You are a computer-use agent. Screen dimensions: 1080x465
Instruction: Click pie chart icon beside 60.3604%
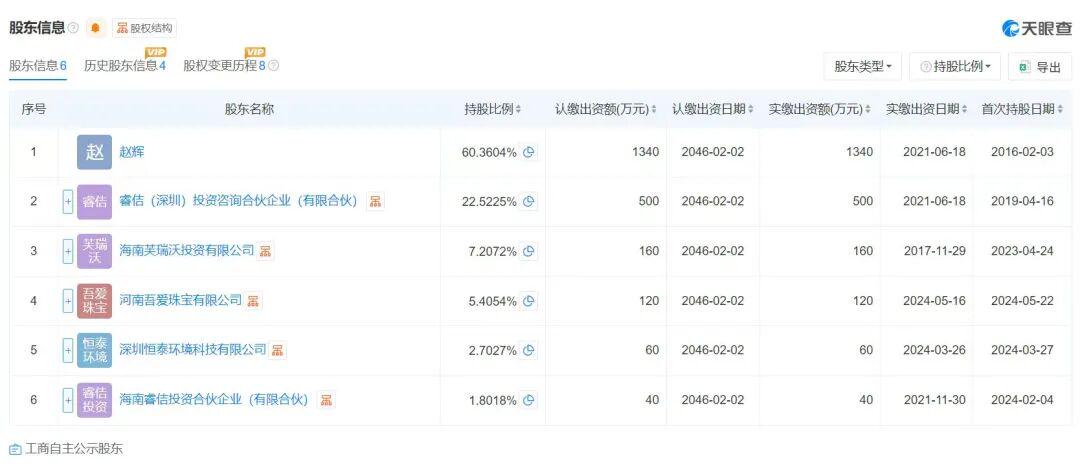(x=529, y=152)
